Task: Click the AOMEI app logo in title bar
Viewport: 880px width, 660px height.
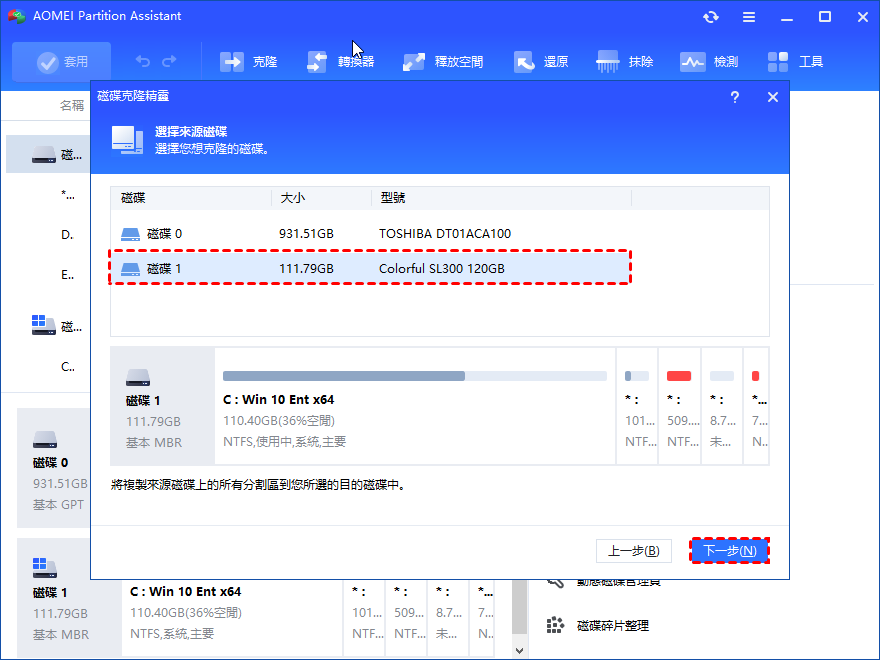Action: click(16, 16)
